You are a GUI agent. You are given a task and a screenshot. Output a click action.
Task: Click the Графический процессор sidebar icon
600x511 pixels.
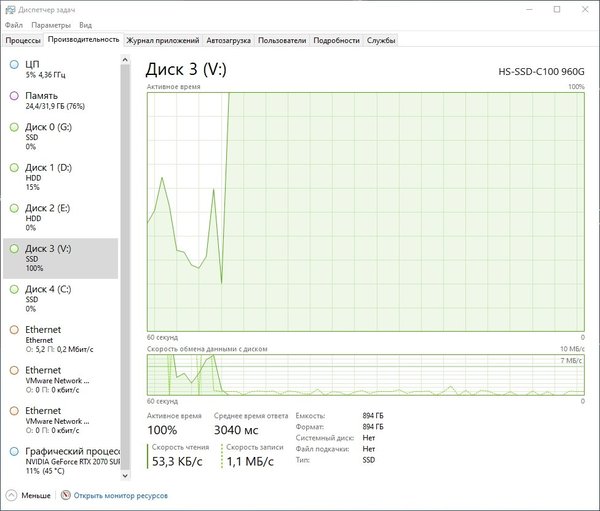click(14, 452)
